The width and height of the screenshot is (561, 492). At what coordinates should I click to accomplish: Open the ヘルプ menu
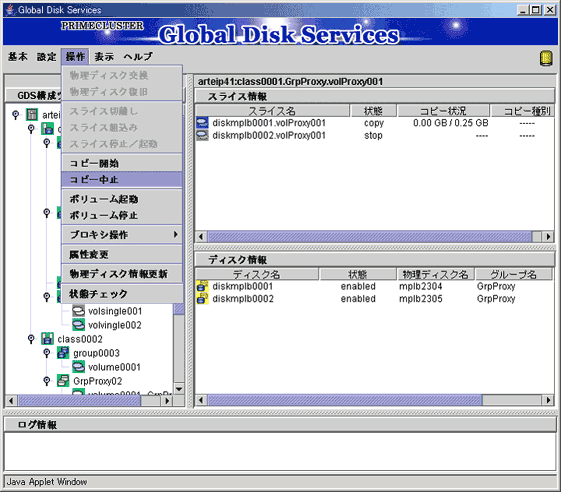point(138,57)
